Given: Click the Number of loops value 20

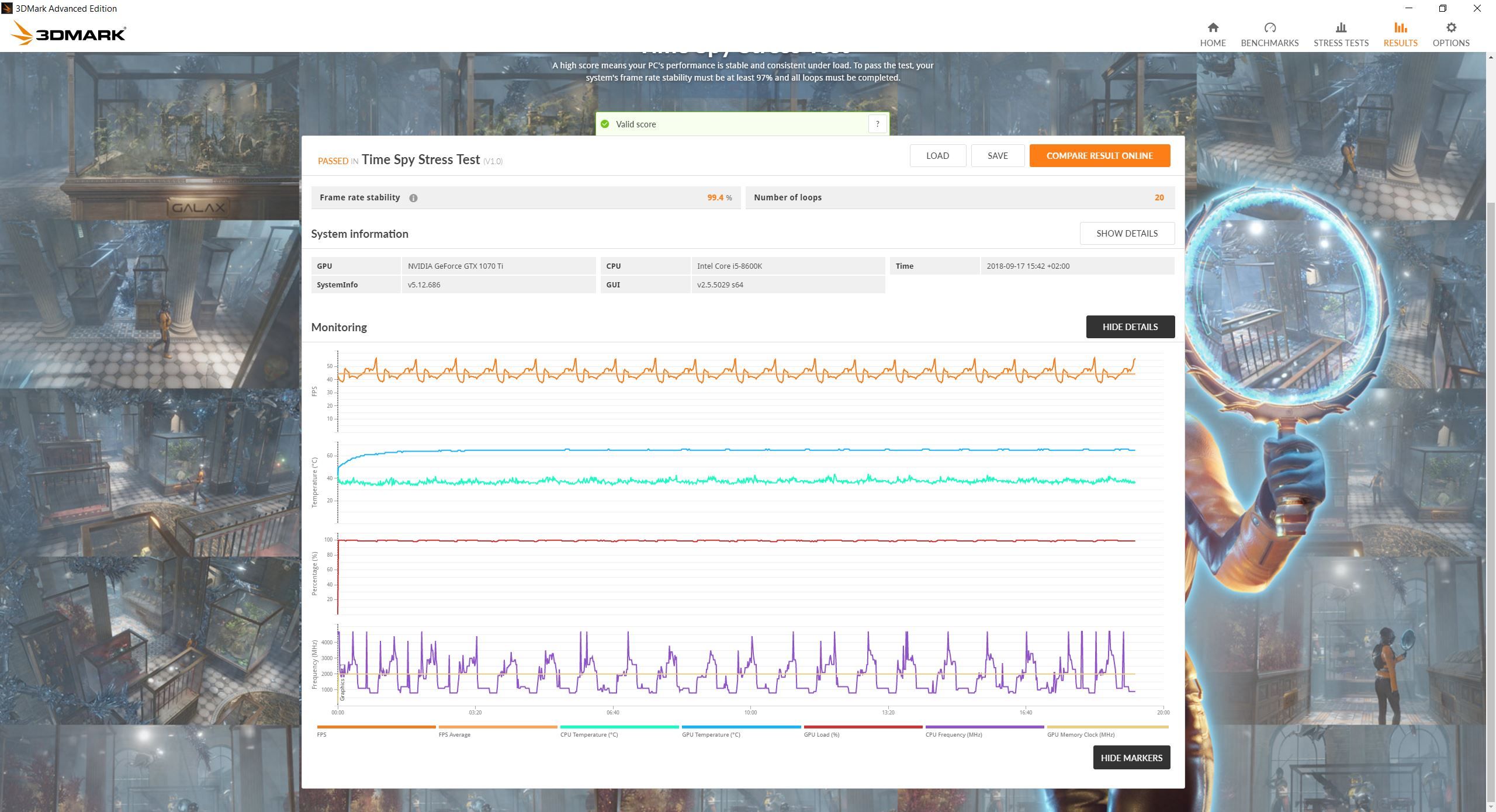Looking at the screenshot, I should tap(1159, 197).
